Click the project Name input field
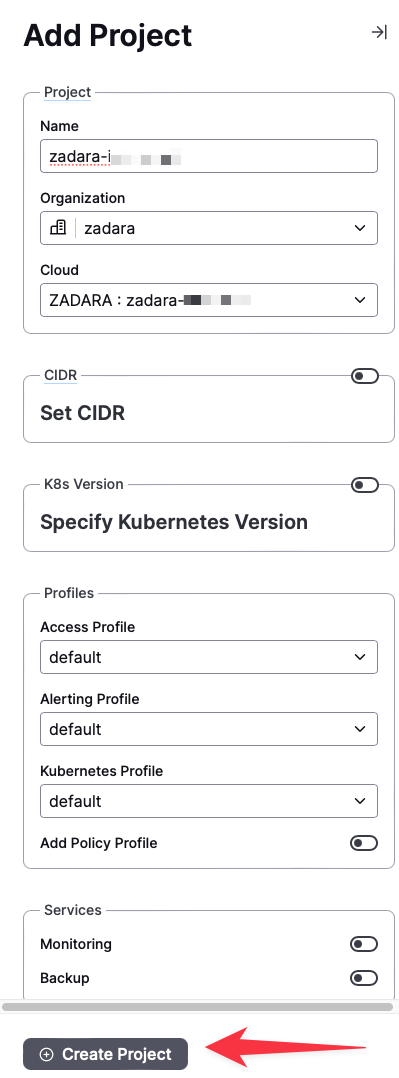Viewport: 399px width, 1078px height. click(209, 156)
